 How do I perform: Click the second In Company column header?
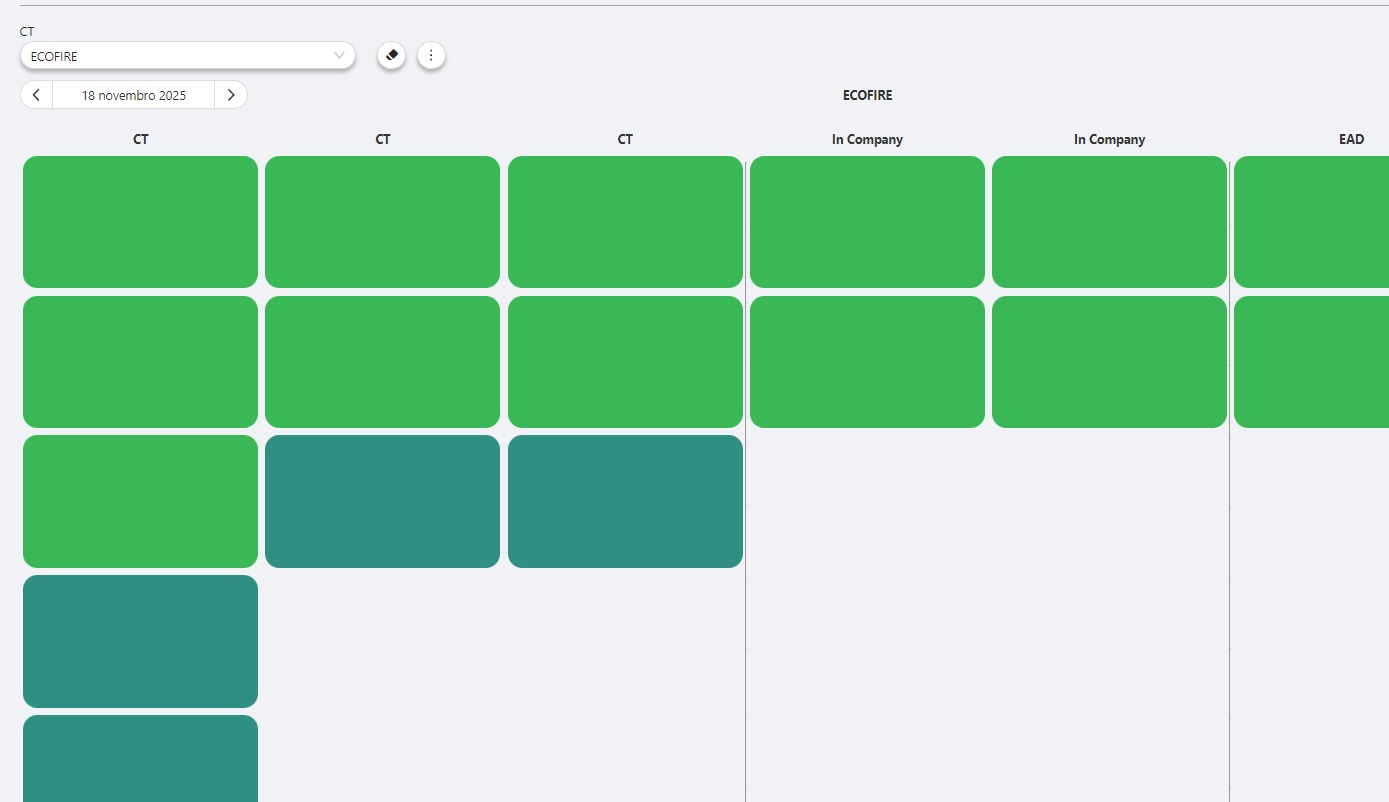1109,139
